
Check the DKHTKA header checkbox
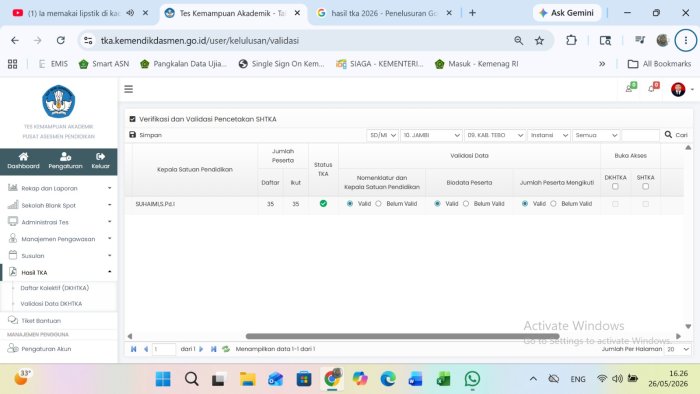[x=615, y=187]
